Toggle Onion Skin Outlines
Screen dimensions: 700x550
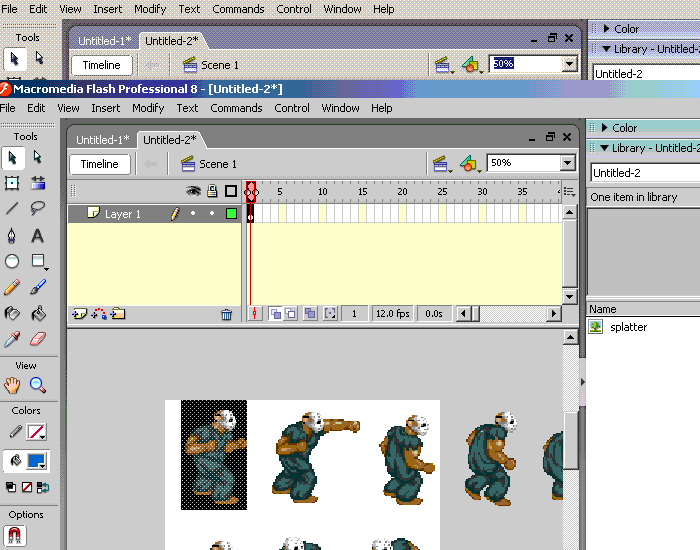click(291, 314)
